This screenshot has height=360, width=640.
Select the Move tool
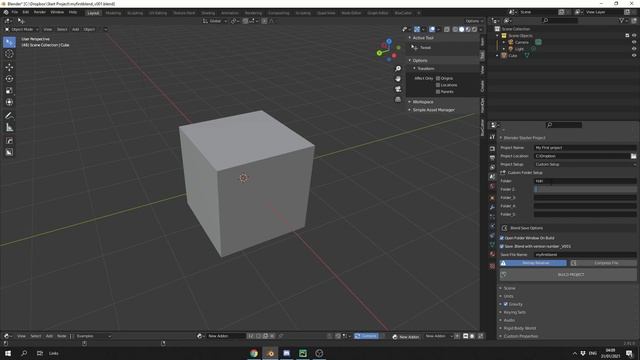[9, 67]
